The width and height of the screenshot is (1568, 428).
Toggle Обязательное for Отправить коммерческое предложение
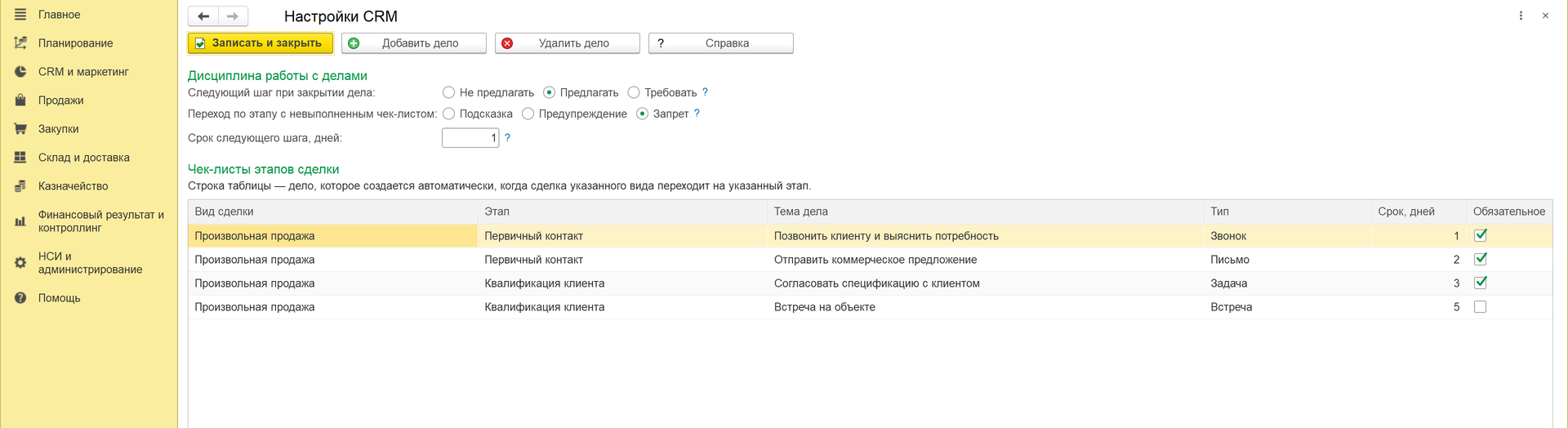click(1480, 259)
